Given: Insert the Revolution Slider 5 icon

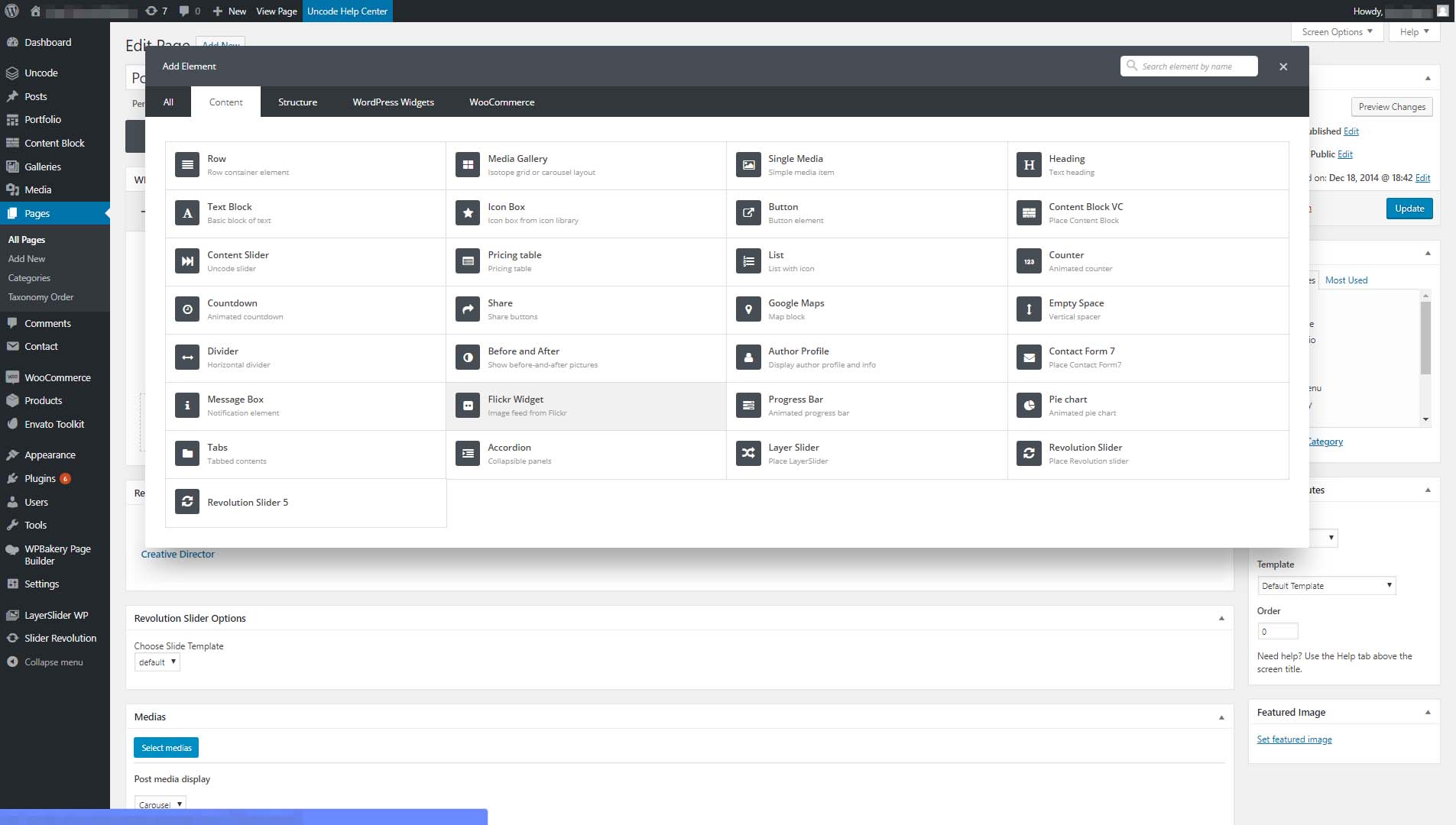Looking at the screenshot, I should coord(187,502).
